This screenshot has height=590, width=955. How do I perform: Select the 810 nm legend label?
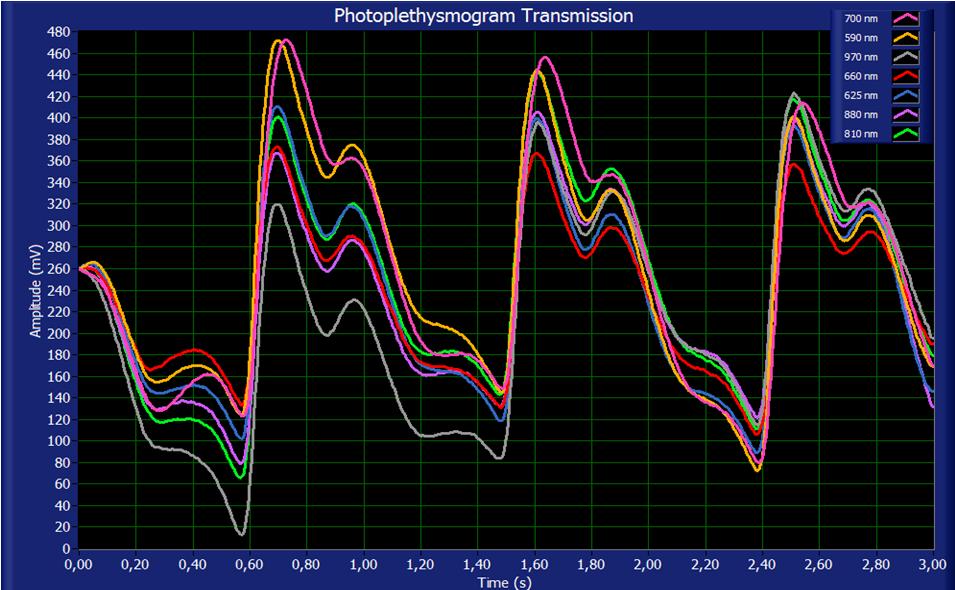coord(861,133)
